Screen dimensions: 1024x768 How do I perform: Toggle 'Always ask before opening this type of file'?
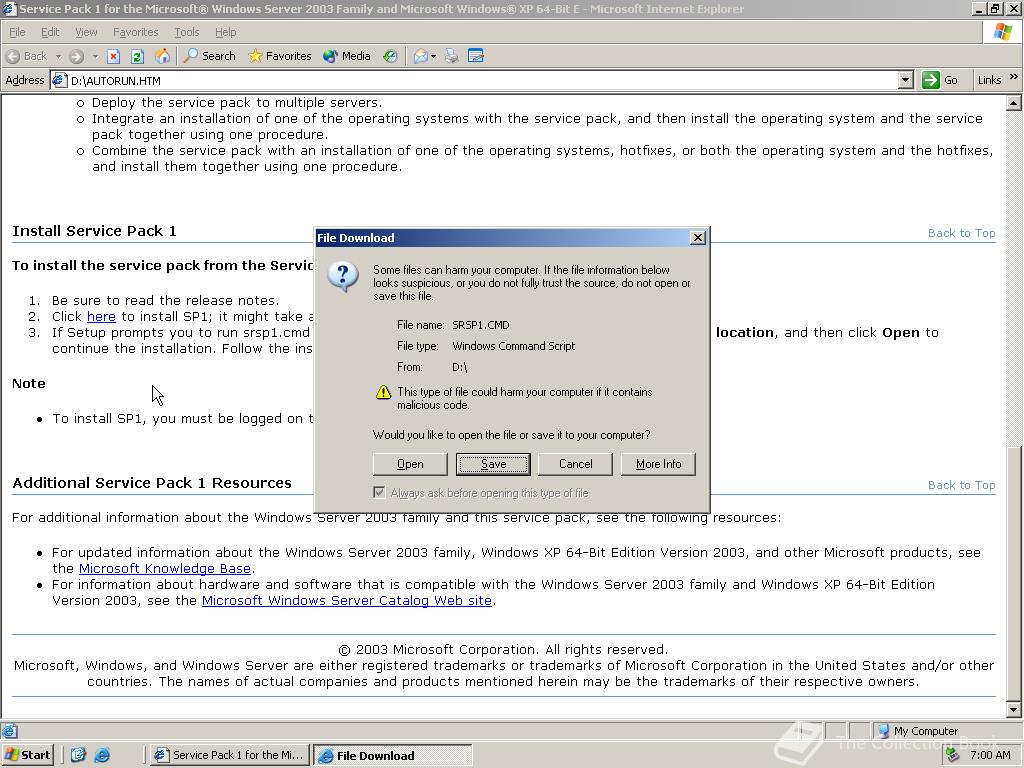(379, 492)
